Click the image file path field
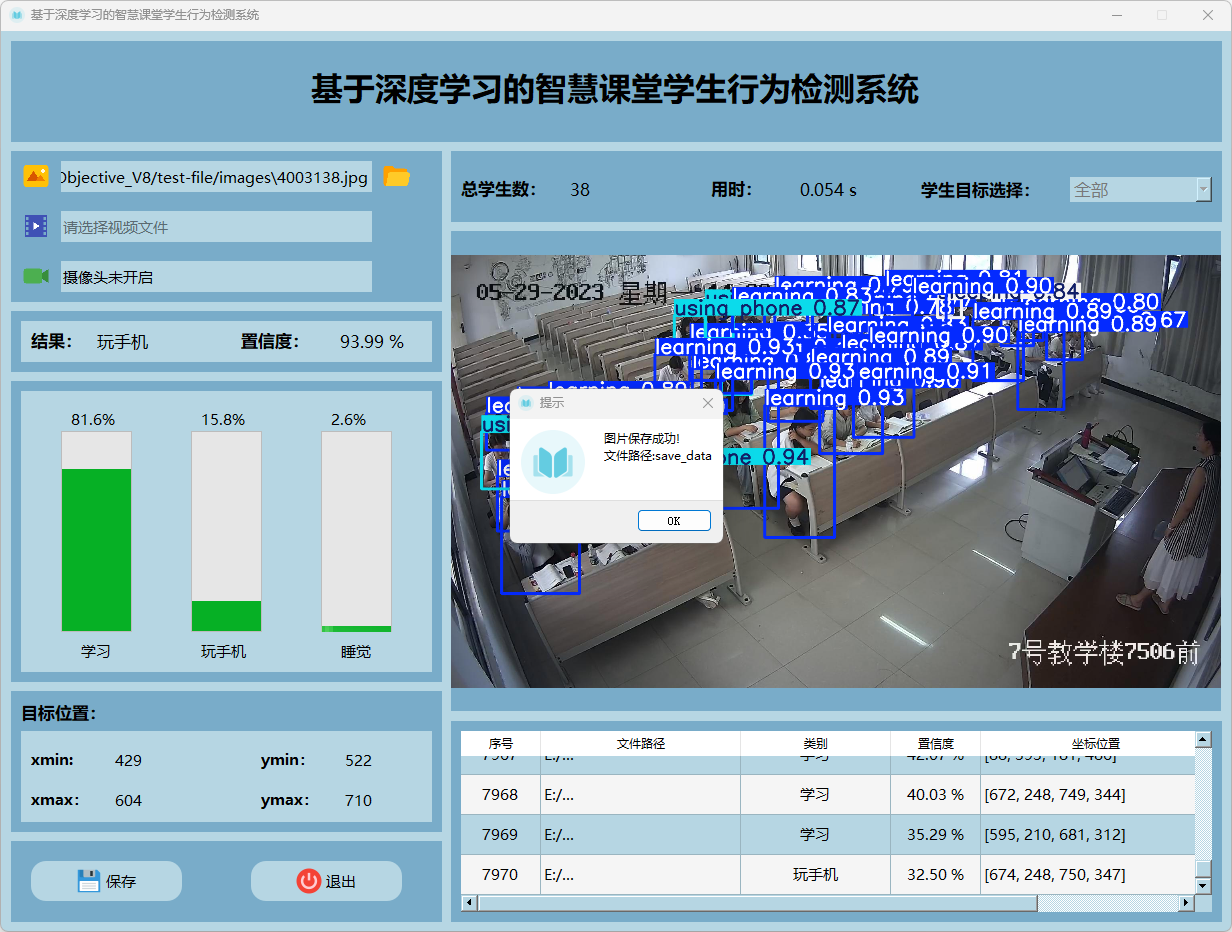 (x=215, y=178)
